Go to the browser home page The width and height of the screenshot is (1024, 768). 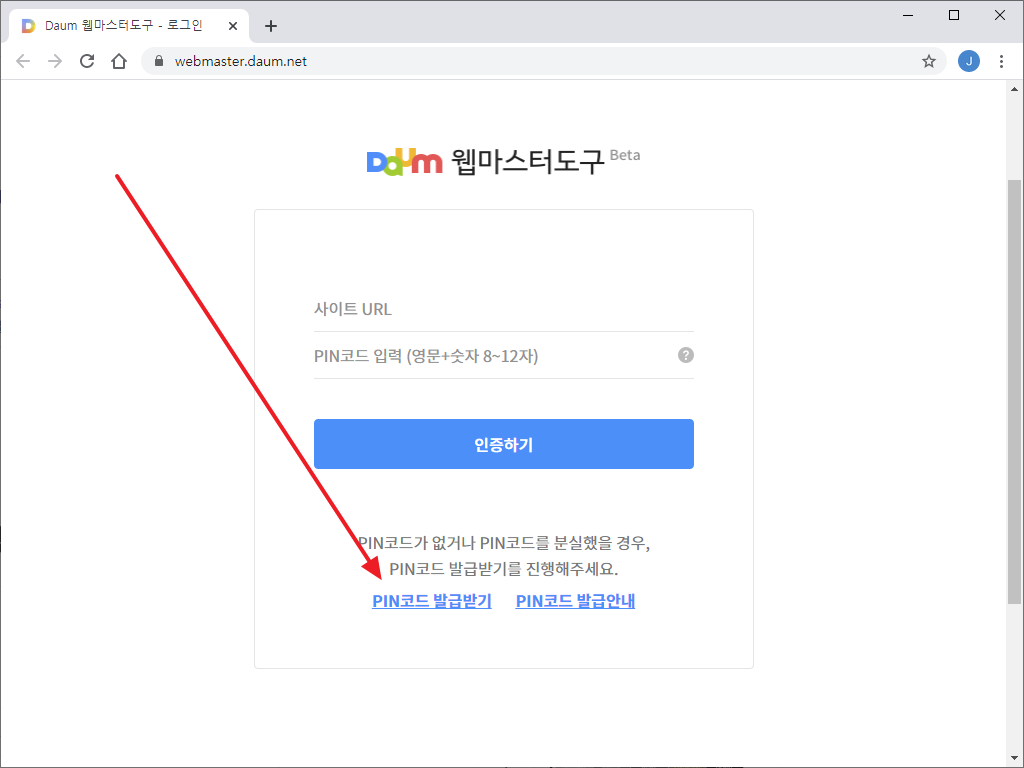pos(119,61)
